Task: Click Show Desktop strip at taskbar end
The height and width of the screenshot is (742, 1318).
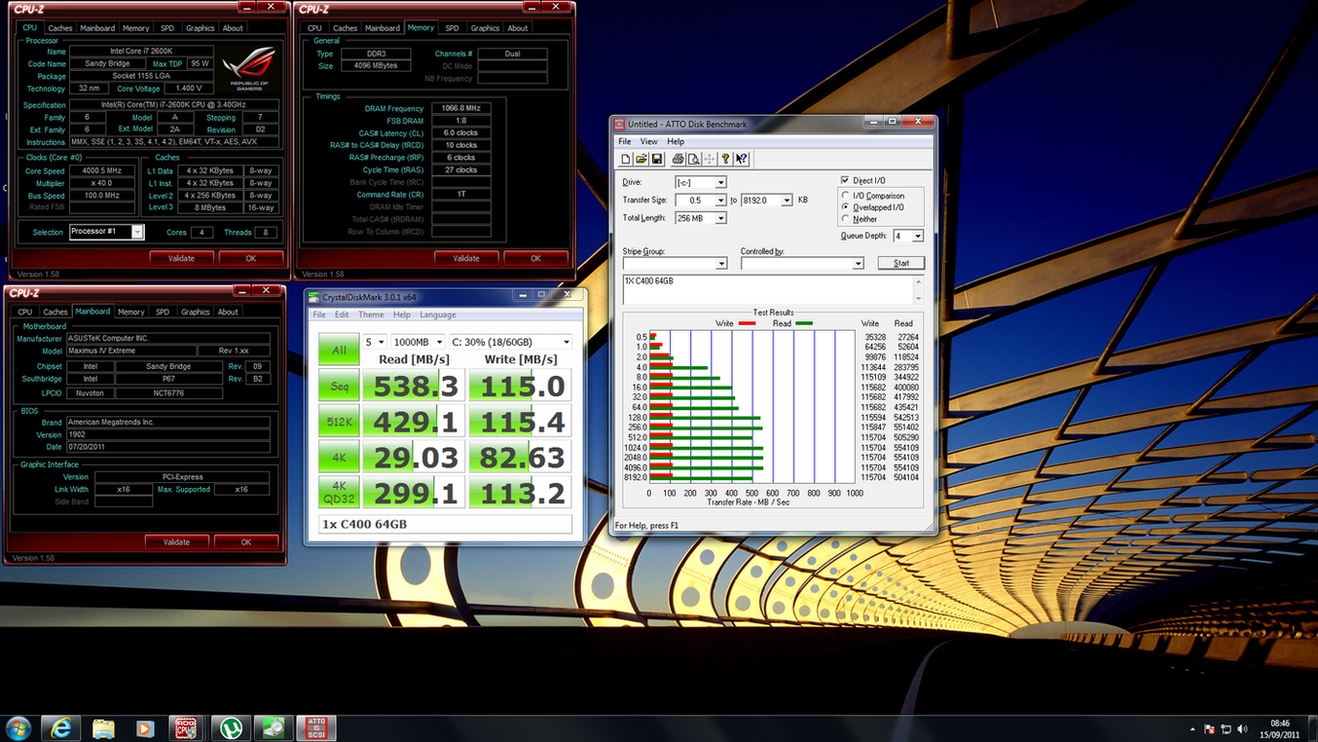Action: tap(1311, 729)
